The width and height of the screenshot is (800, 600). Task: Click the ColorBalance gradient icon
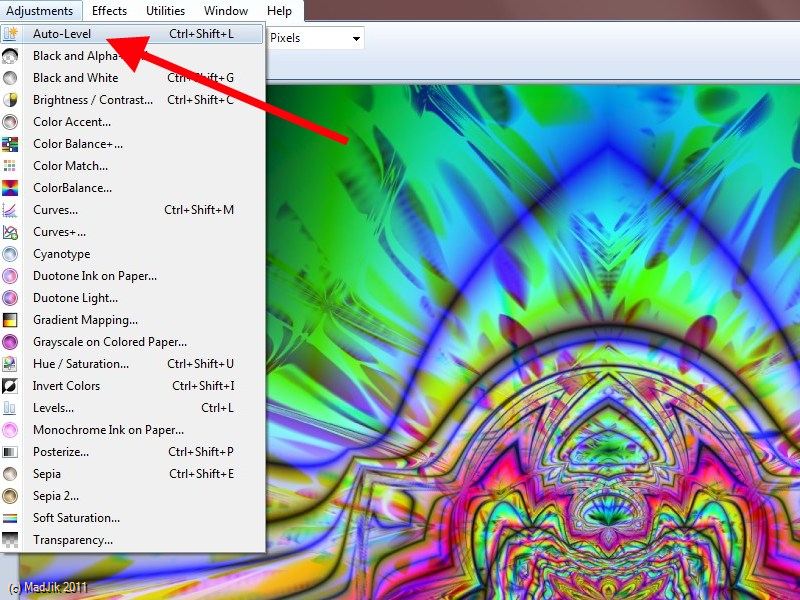coord(10,188)
